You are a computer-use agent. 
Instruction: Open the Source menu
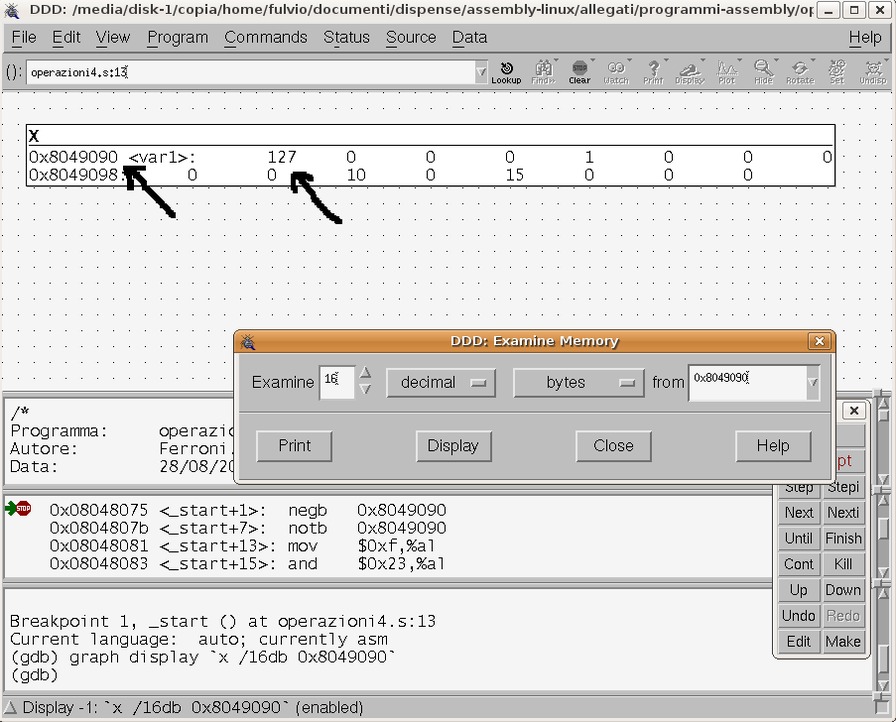(x=411, y=37)
